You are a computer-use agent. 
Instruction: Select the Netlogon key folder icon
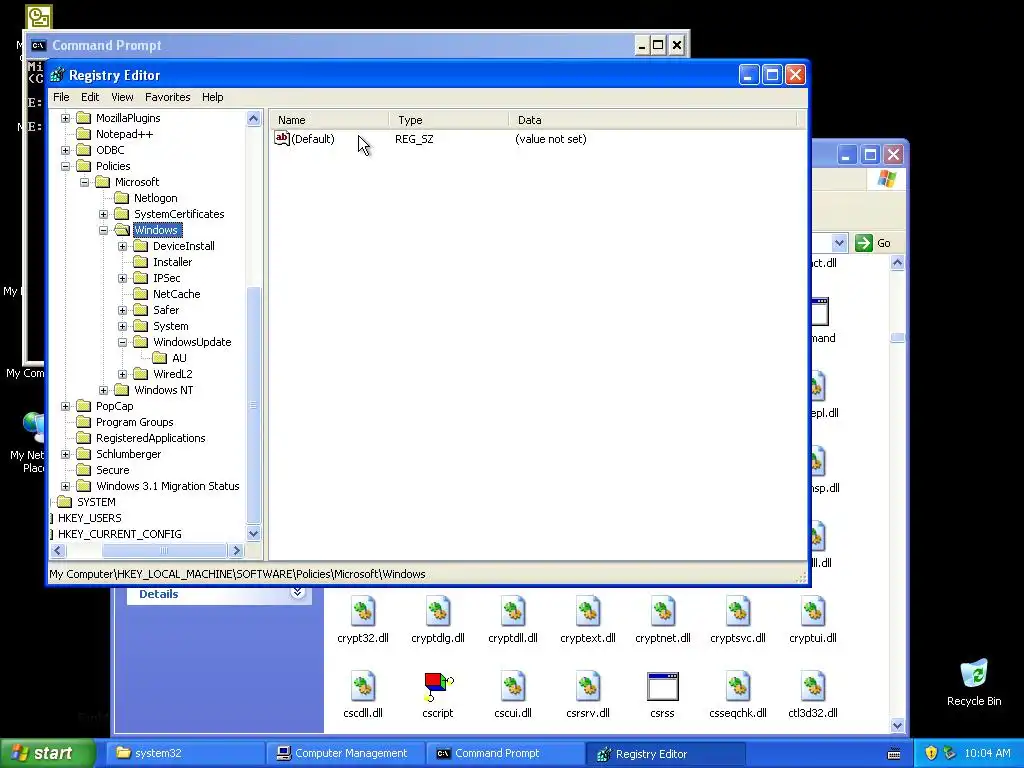click(x=121, y=198)
